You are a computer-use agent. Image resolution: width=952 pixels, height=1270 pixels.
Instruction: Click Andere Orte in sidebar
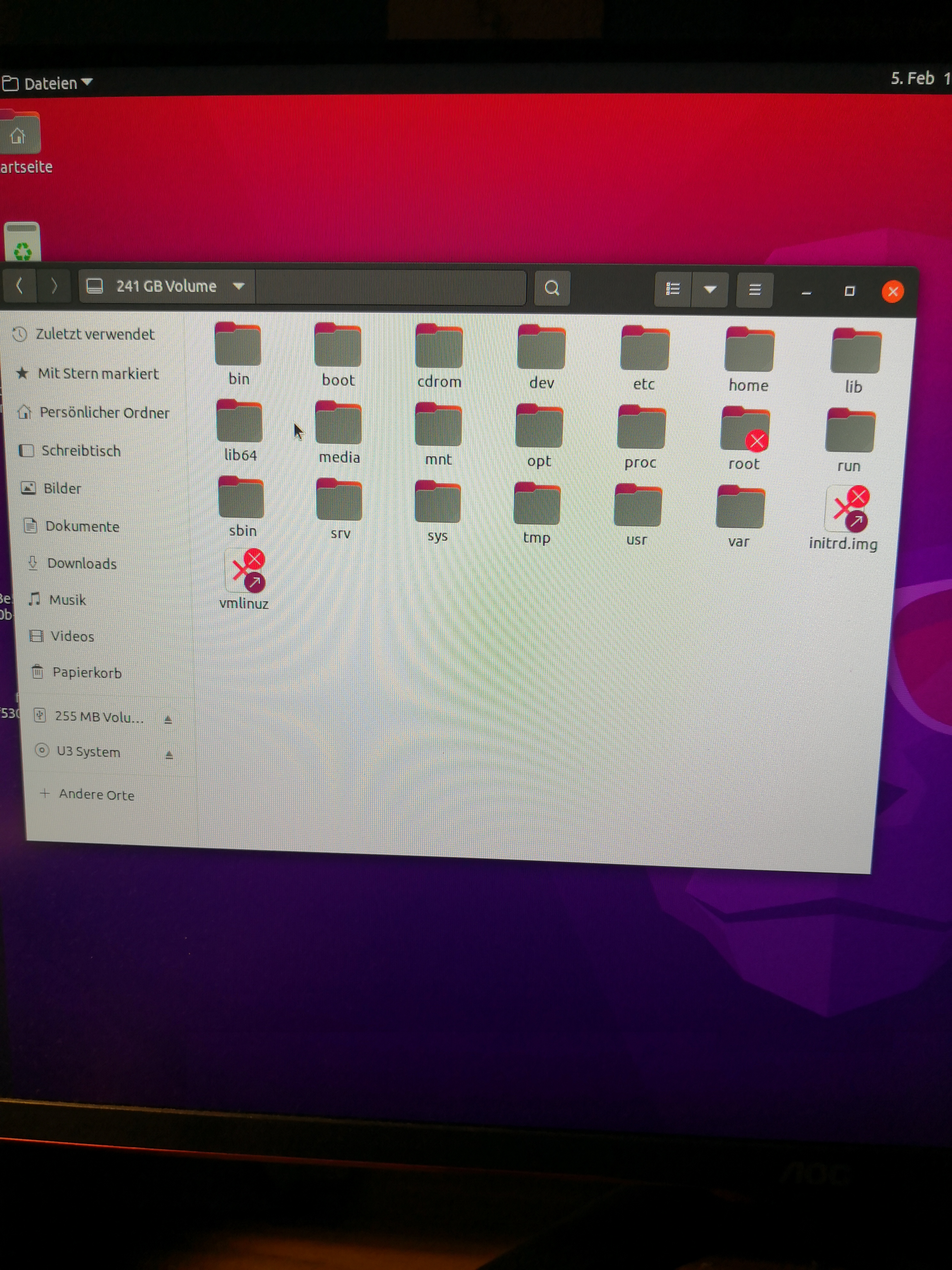pyautogui.click(x=96, y=795)
